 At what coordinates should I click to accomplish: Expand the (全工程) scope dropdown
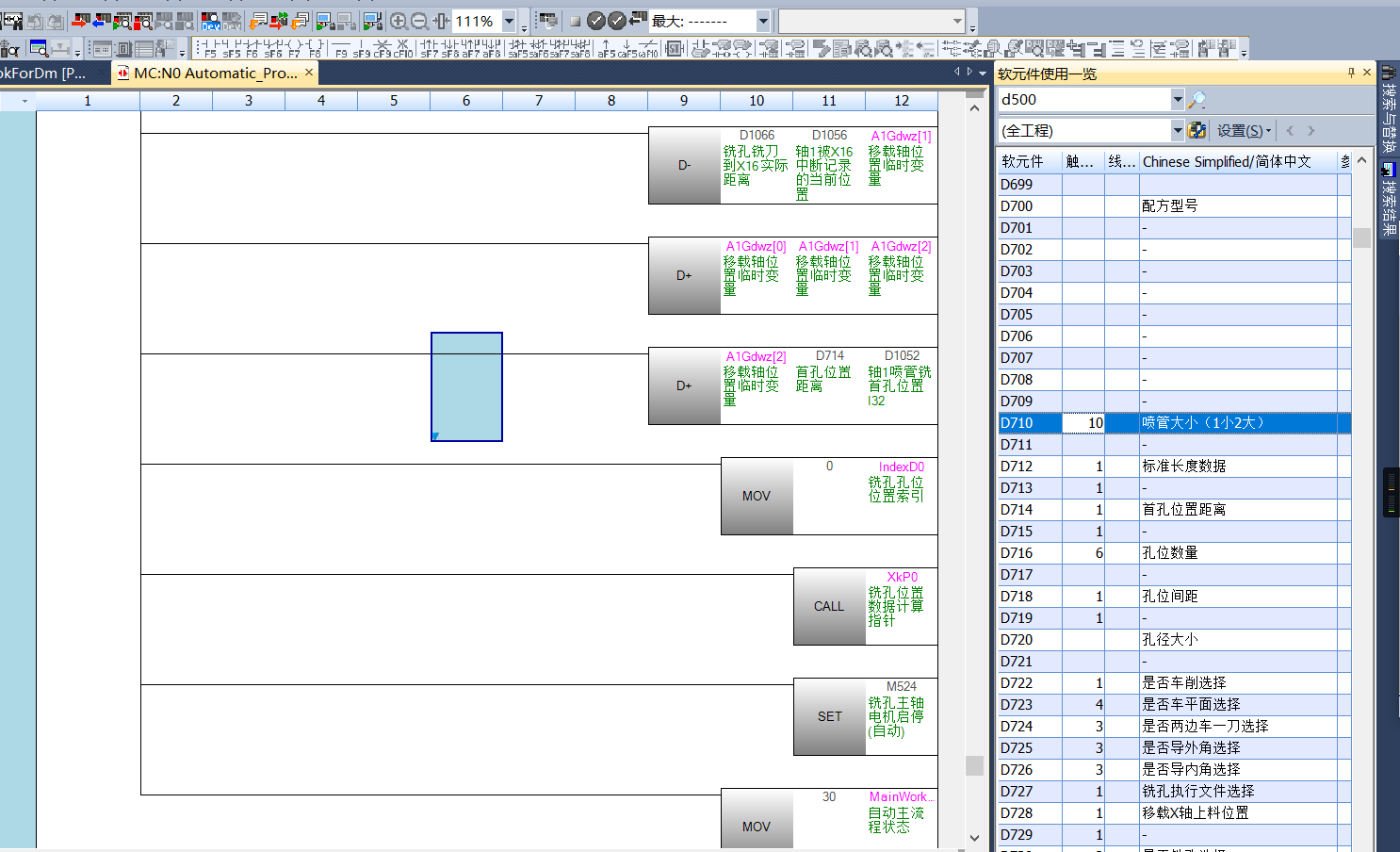tap(1177, 130)
